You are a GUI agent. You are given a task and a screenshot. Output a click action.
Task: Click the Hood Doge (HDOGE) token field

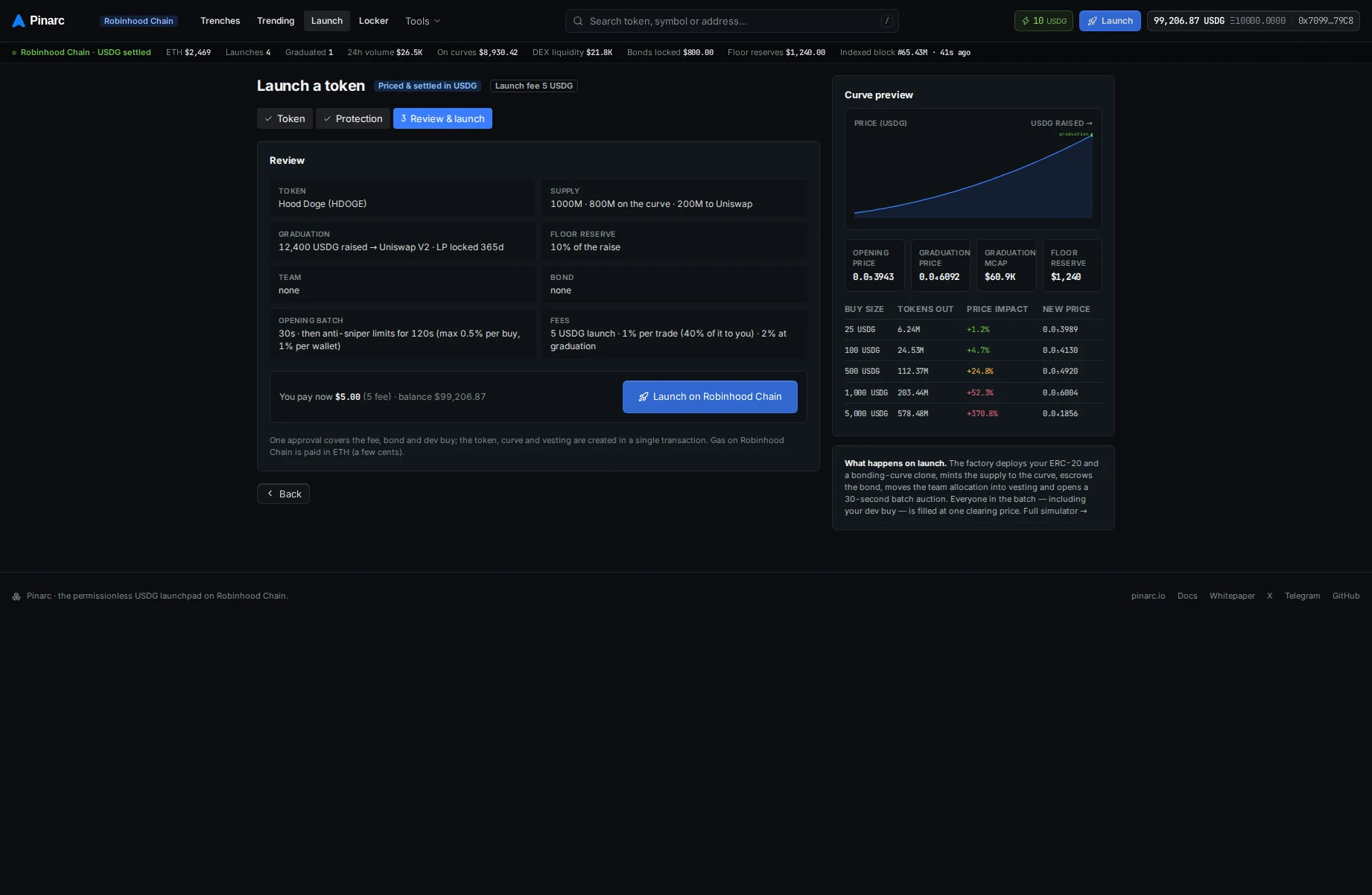[402, 198]
